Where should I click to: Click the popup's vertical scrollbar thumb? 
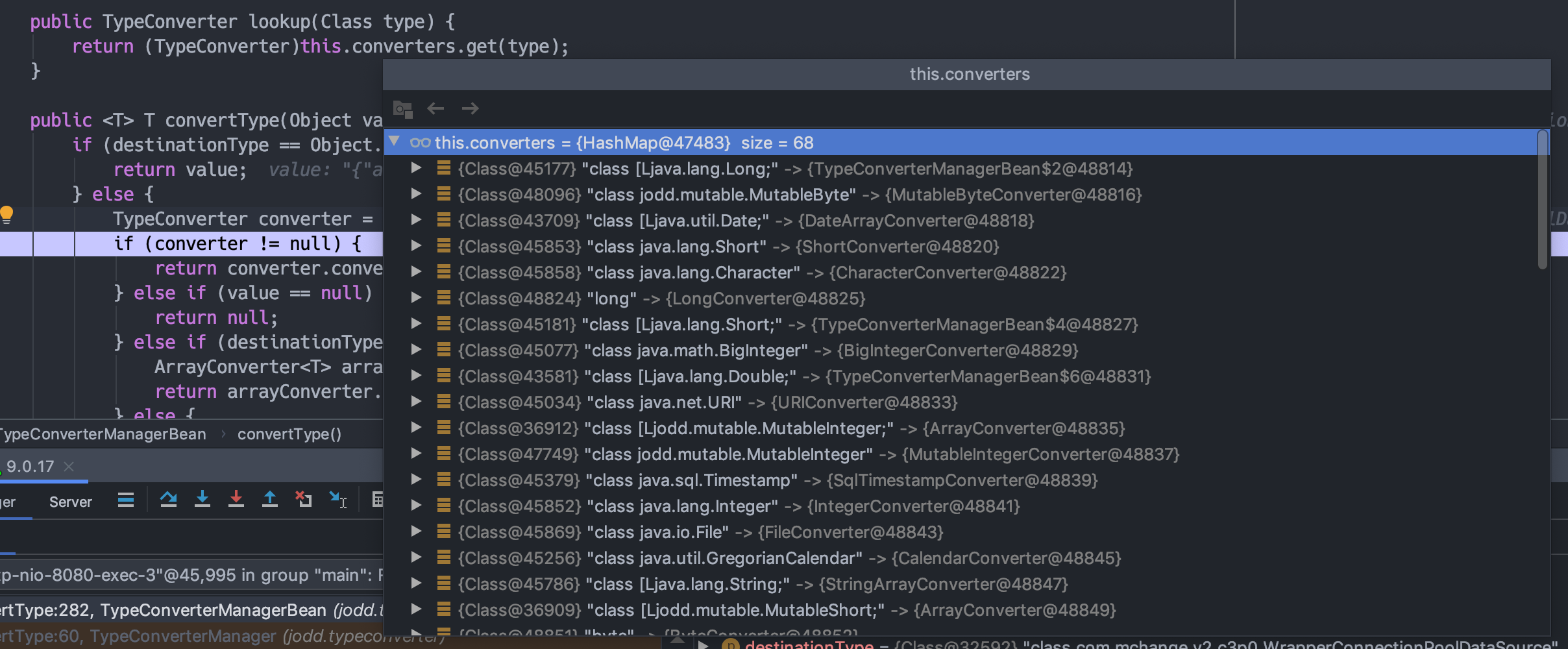click(1543, 201)
